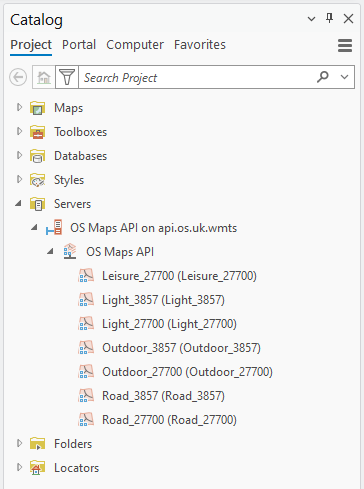
Task: Select Outdoor_3857 (Outdoor_3857) layer
Action: [x=181, y=348]
